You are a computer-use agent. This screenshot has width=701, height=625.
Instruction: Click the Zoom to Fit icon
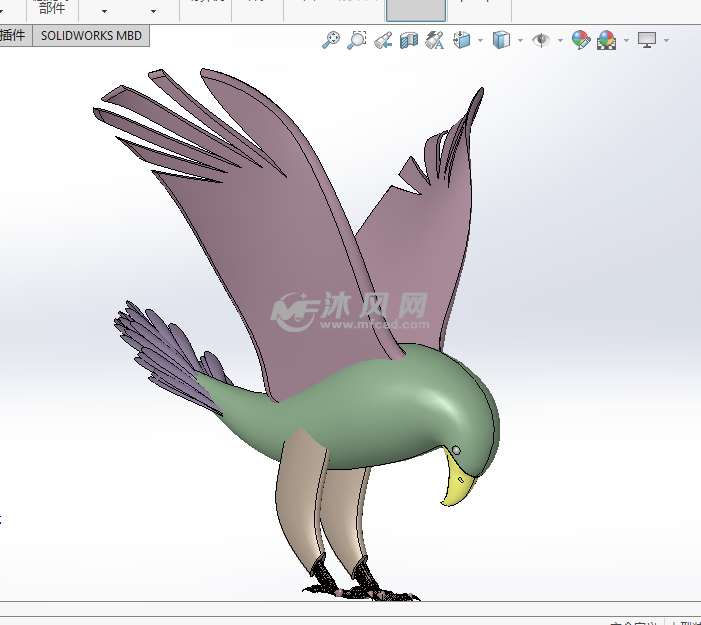(x=331, y=40)
